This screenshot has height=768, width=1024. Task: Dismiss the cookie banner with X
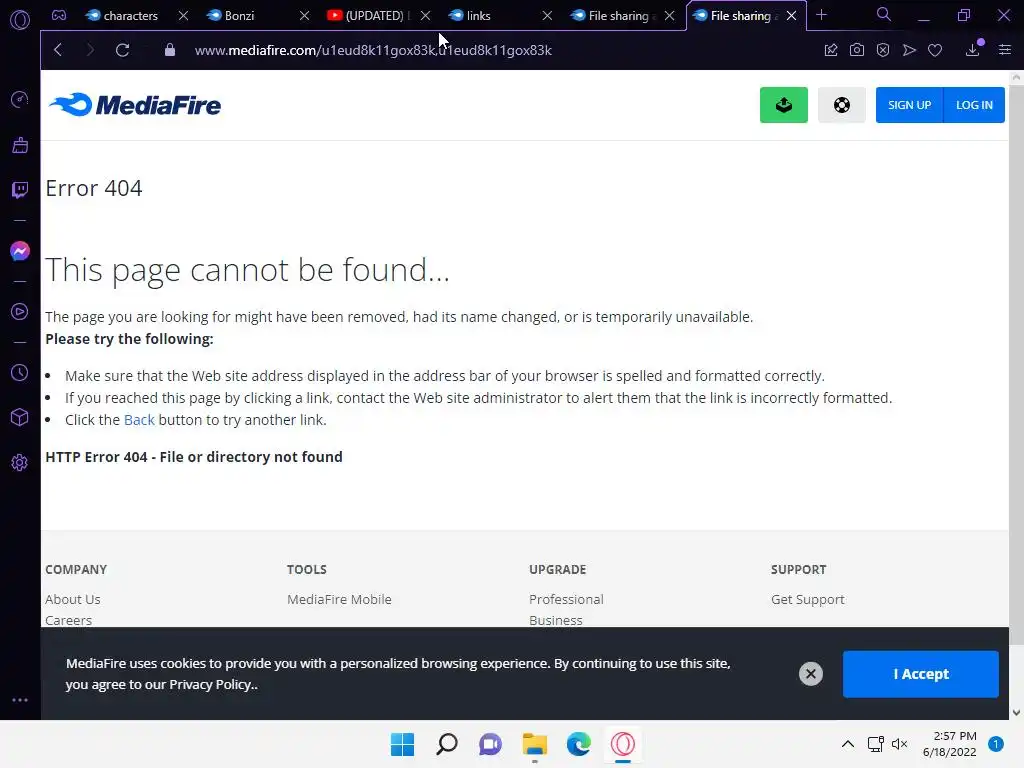point(810,674)
